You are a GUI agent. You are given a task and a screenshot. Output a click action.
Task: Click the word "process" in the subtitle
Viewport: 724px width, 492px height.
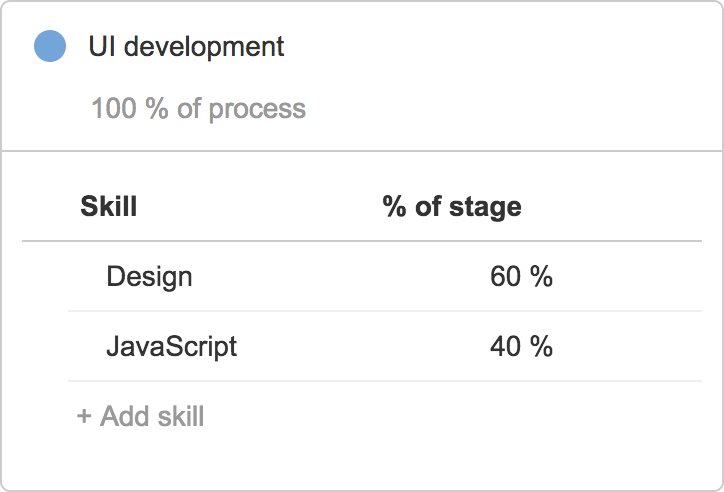tap(257, 110)
